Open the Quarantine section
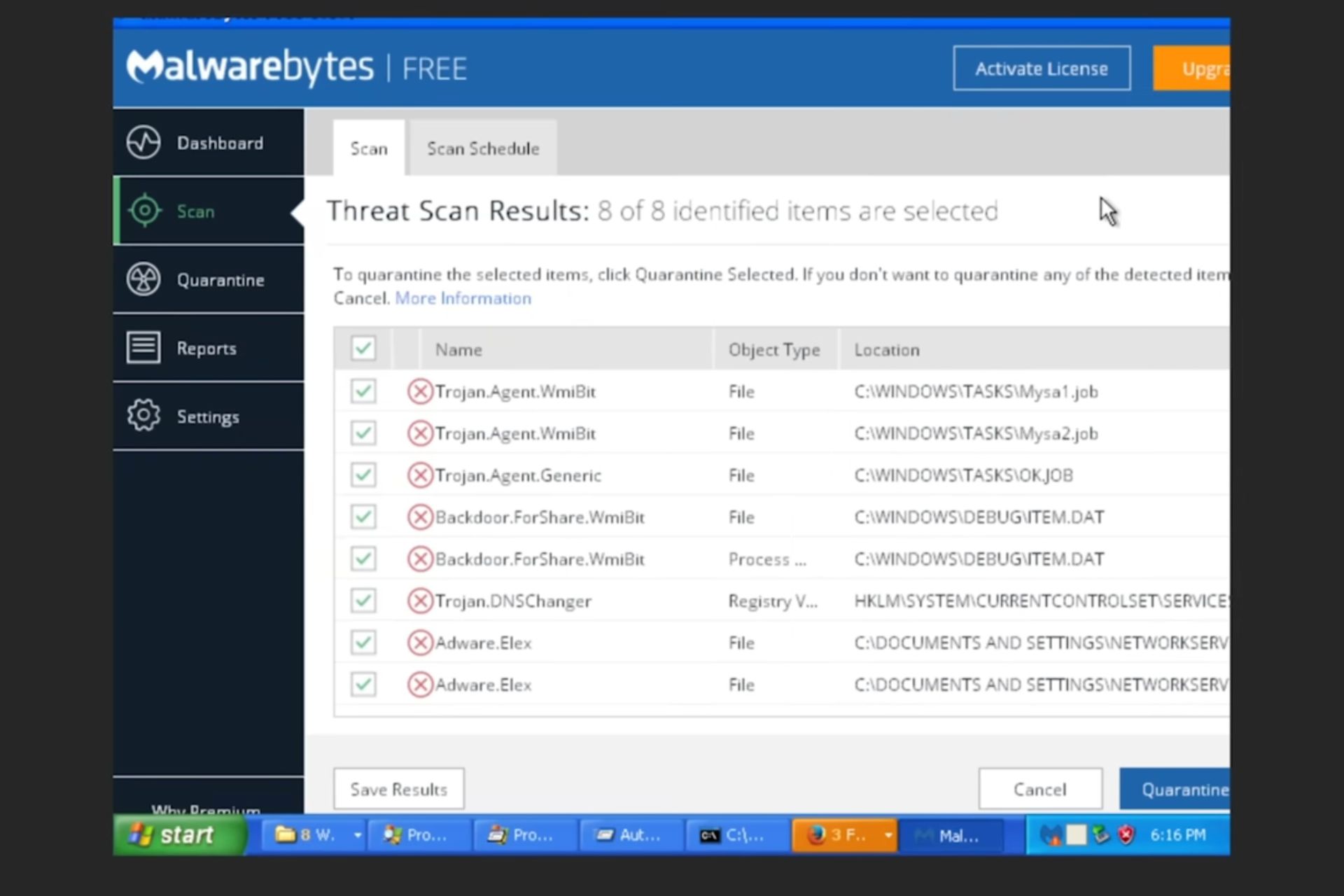Image resolution: width=1344 pixels, height=896 pixels. click(221, 279)
